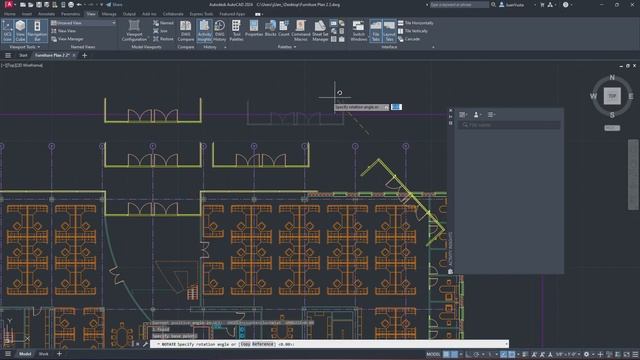This screenshot has width=640, height=360.
Task: Open the Express Tools tab
Action: (x=201, y=14)
